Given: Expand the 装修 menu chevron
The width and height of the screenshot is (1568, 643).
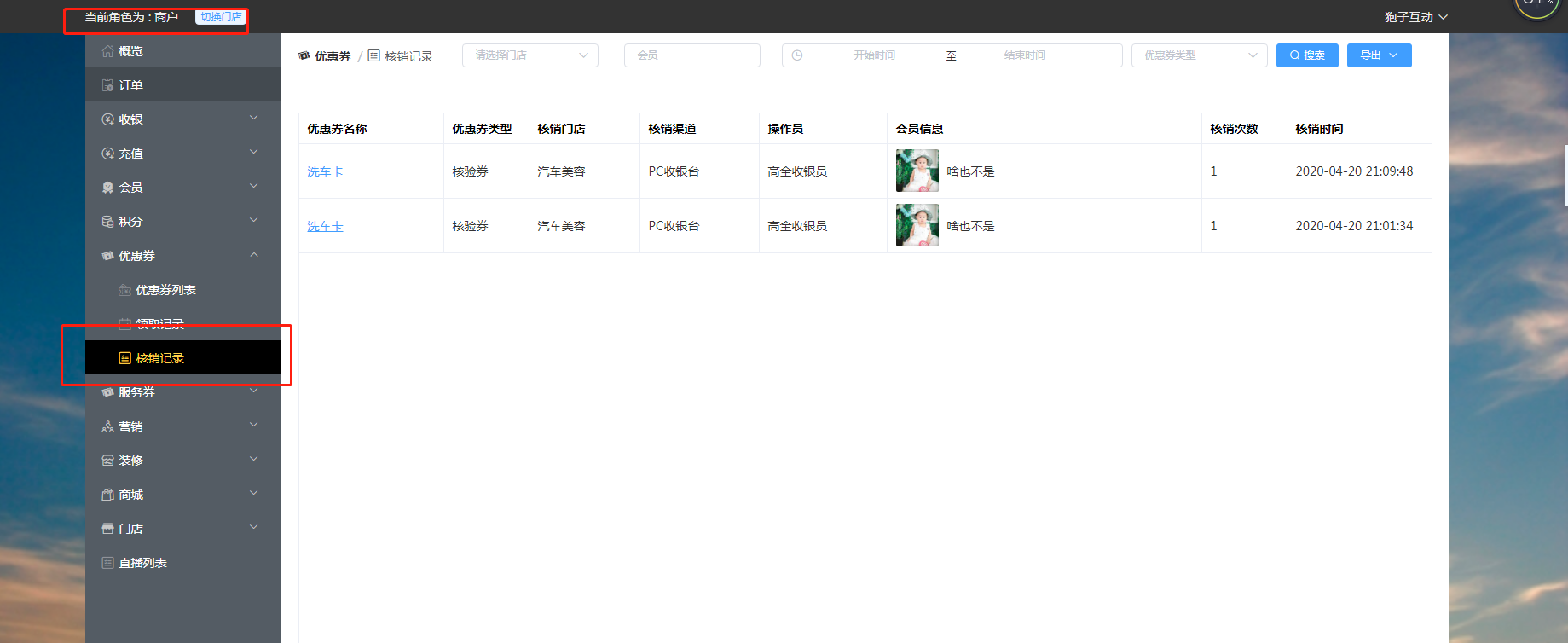Looking at the screenshot, I should [x=253, y=459].
